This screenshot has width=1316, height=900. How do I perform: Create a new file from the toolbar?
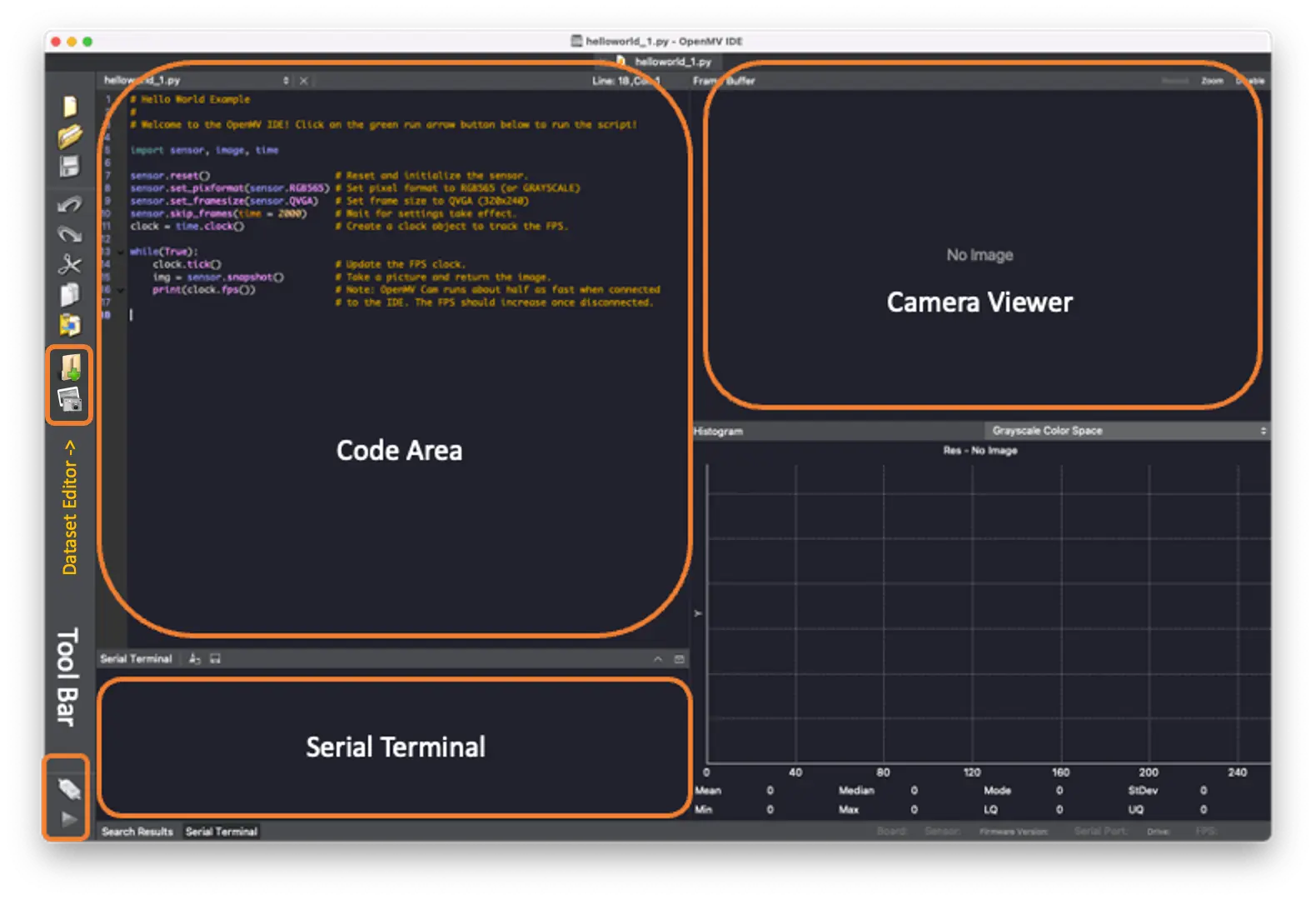(70, 106)
